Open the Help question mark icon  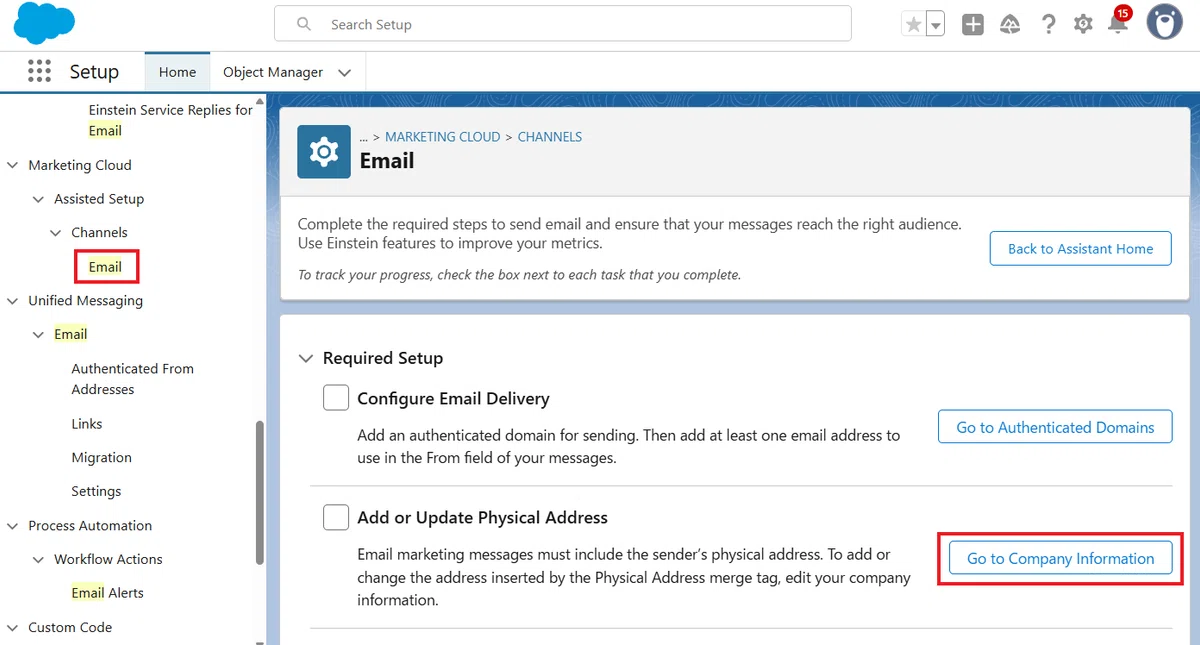pyautogui.click(x=1048, y=24)
